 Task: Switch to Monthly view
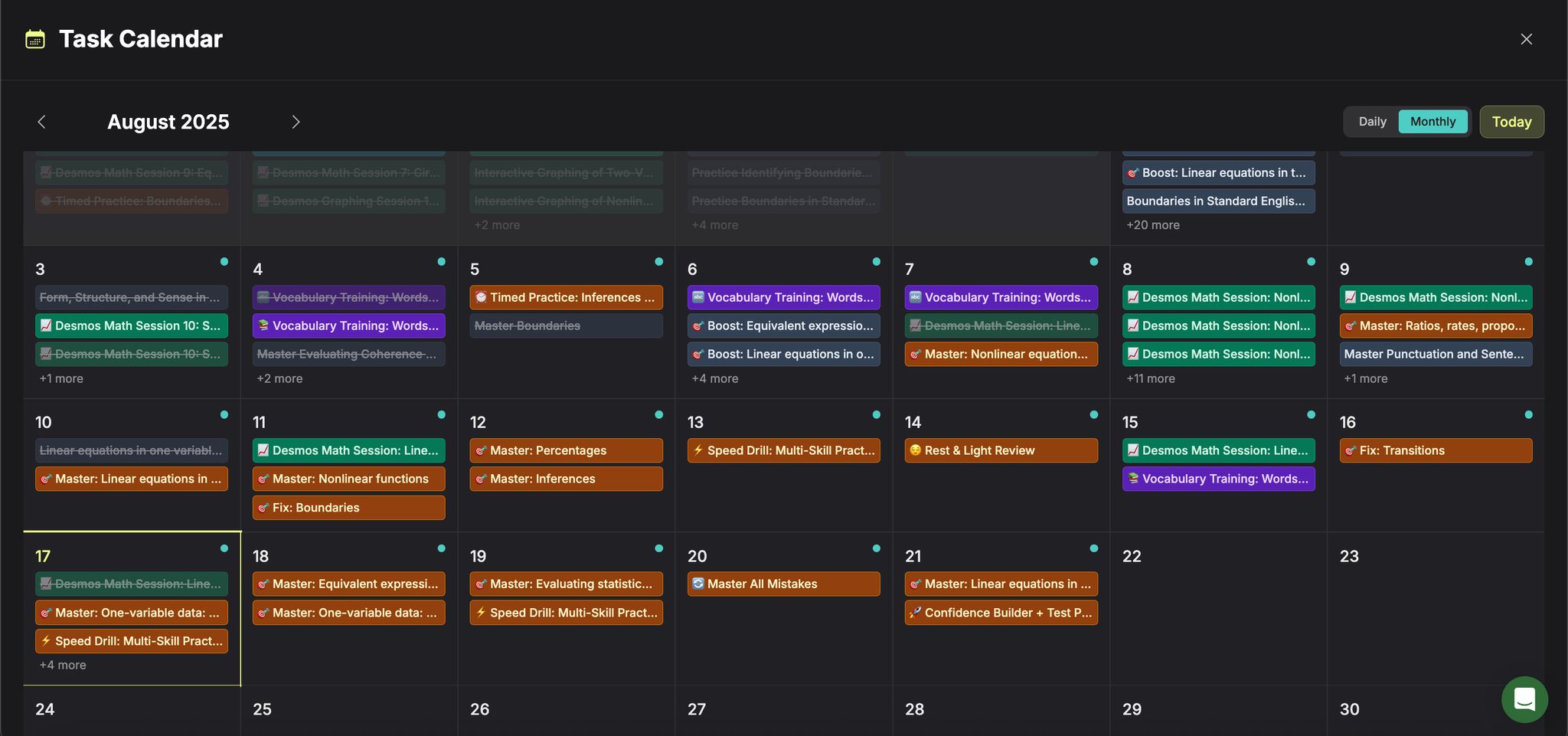point(1432,122)
